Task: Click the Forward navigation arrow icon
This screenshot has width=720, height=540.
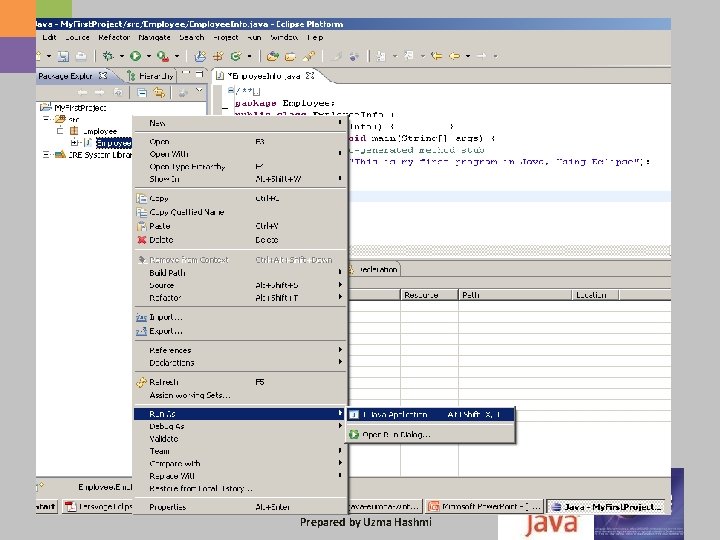Action: coord(481,56)
